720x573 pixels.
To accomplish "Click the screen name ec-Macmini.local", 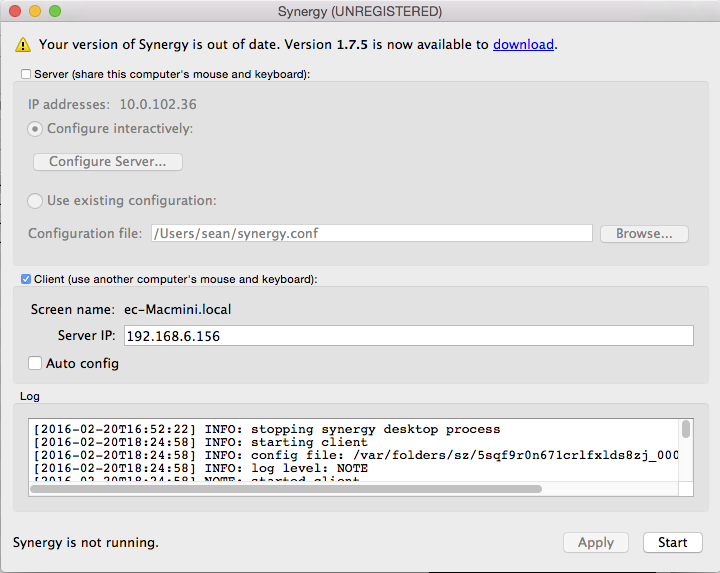I will click(x=177, y=309).
